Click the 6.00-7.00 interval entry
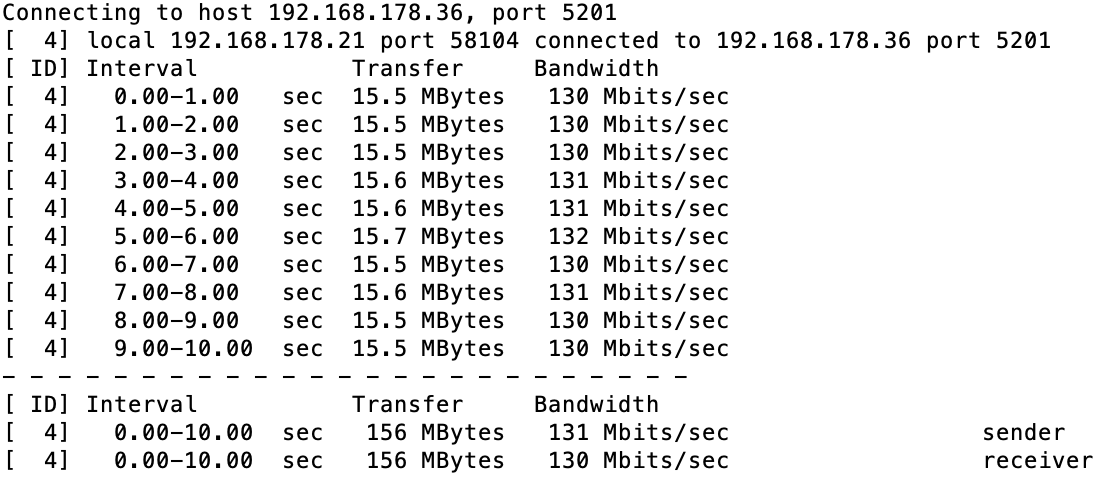This screenshot has width=1116, height=502. click(176, 265)
